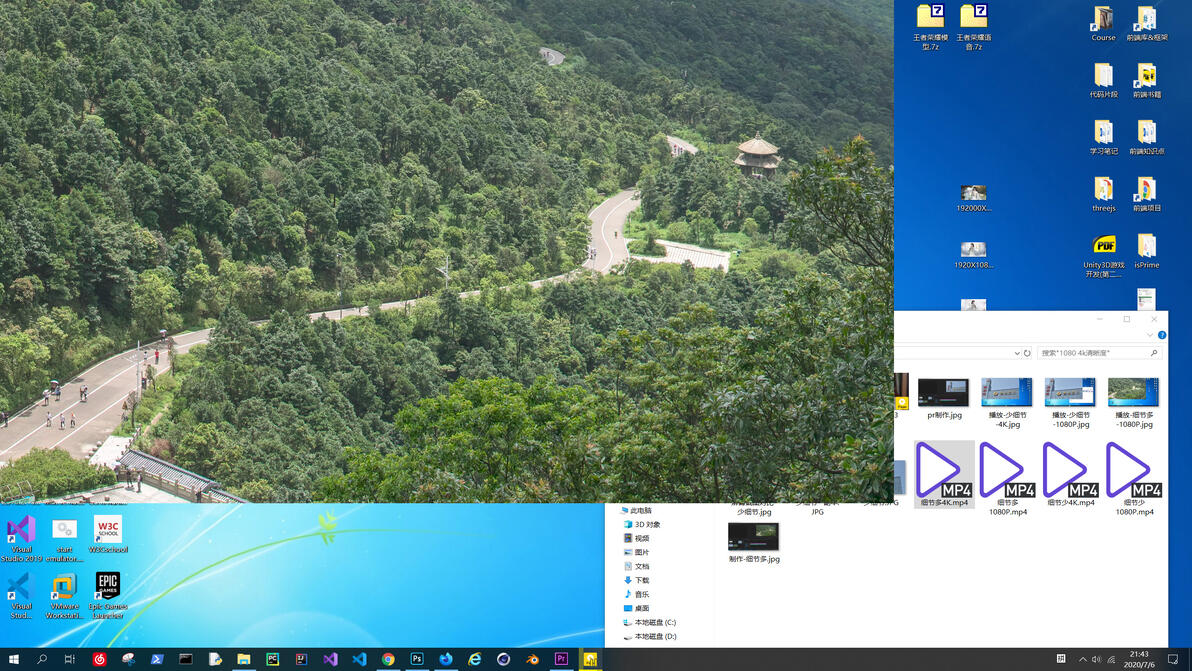Select threejs folder on desktop

pyautogui.click(x=1103, y=195)
